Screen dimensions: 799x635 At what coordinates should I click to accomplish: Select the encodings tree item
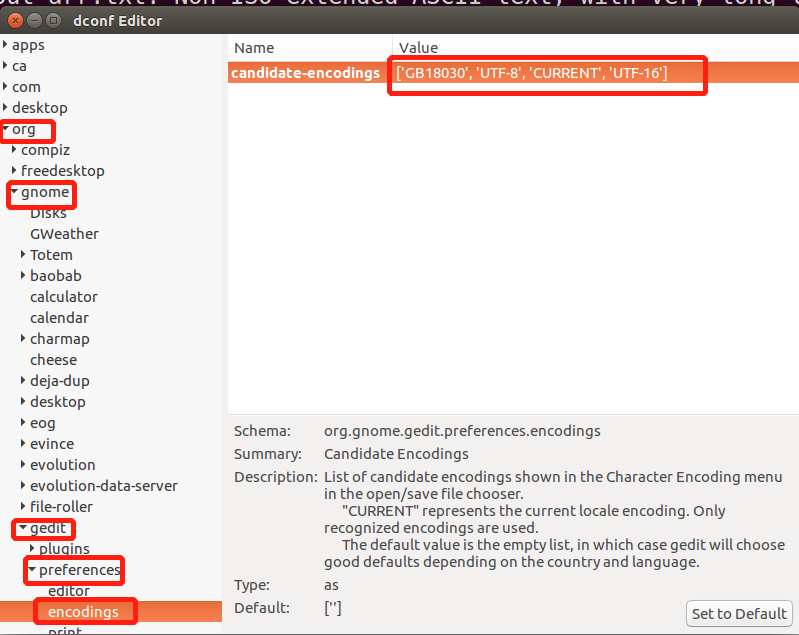click(x=83, y=612)
